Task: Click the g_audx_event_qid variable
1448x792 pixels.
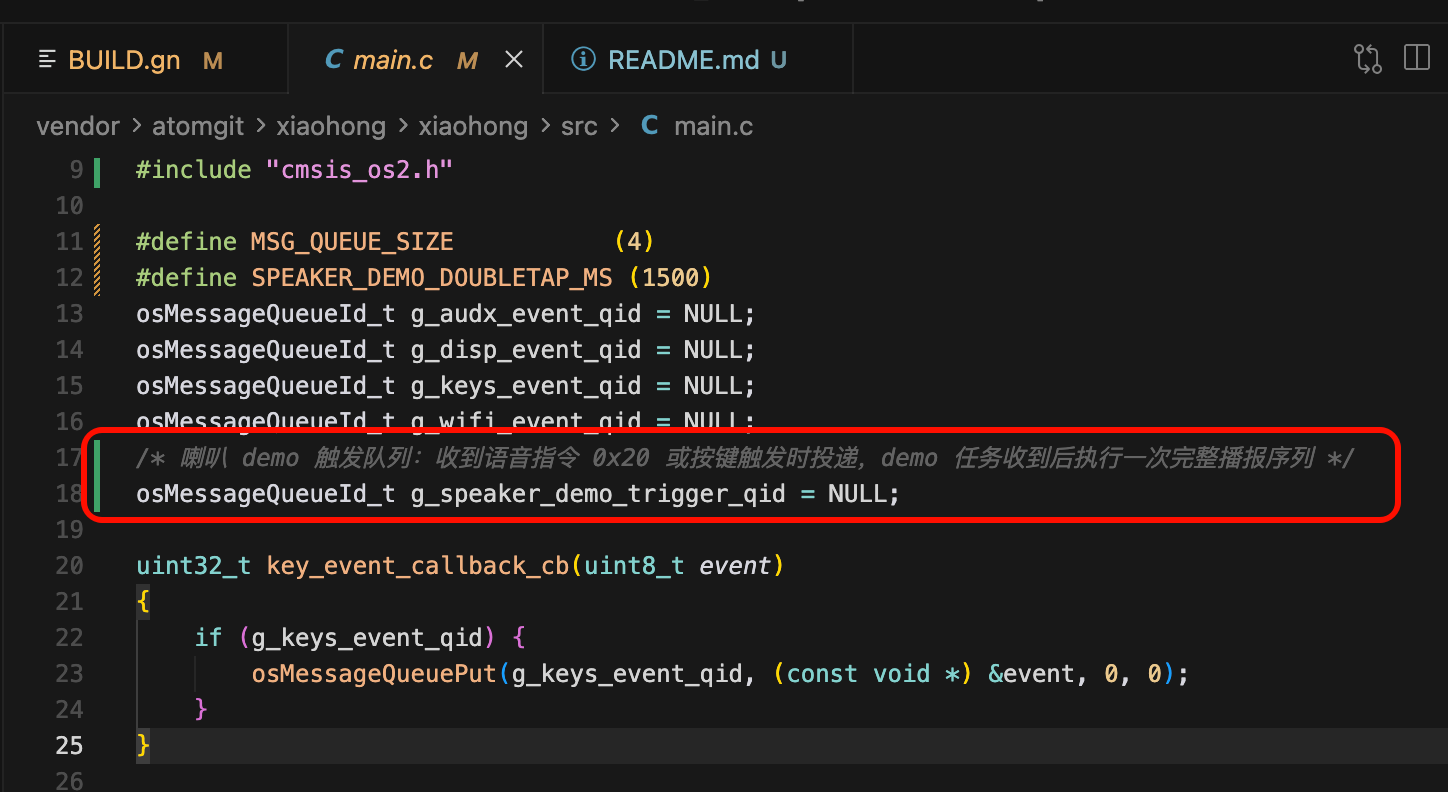Action: click(526, 314)
